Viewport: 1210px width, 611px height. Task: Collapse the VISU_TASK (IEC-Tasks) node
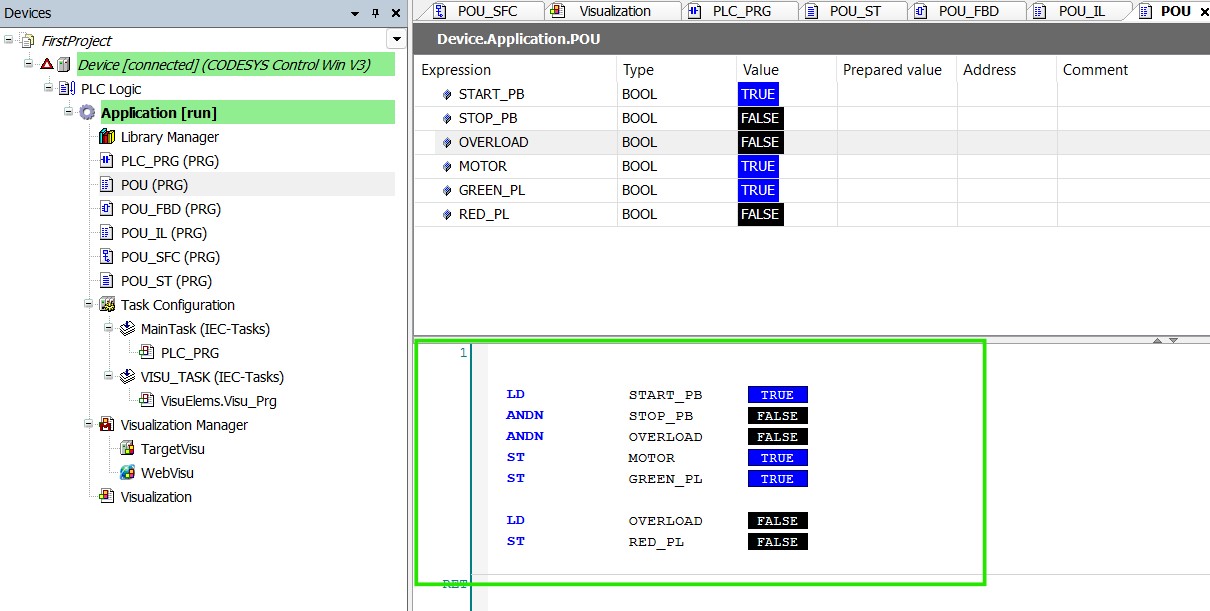pyautogui.click(x=109, y=377)
